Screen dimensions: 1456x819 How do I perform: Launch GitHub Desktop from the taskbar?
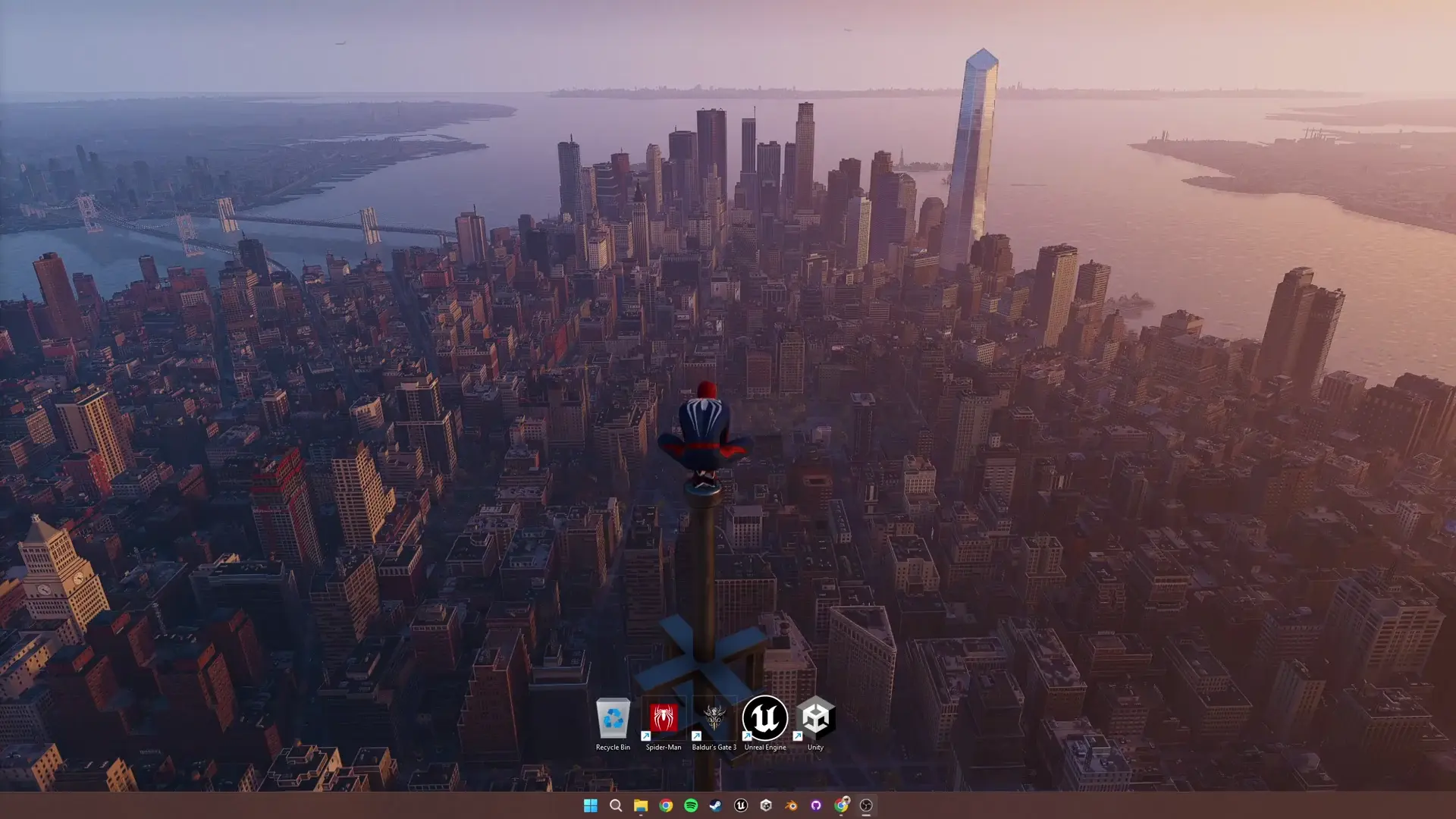815,806
